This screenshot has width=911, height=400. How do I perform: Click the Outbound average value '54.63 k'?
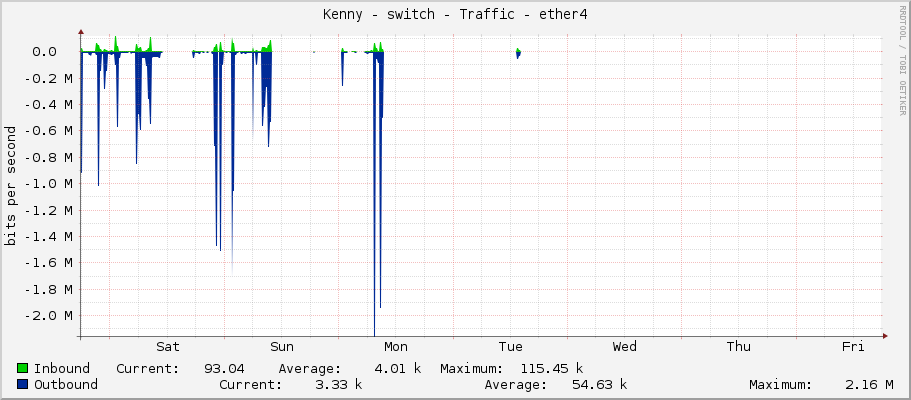(x=599, y=384)
